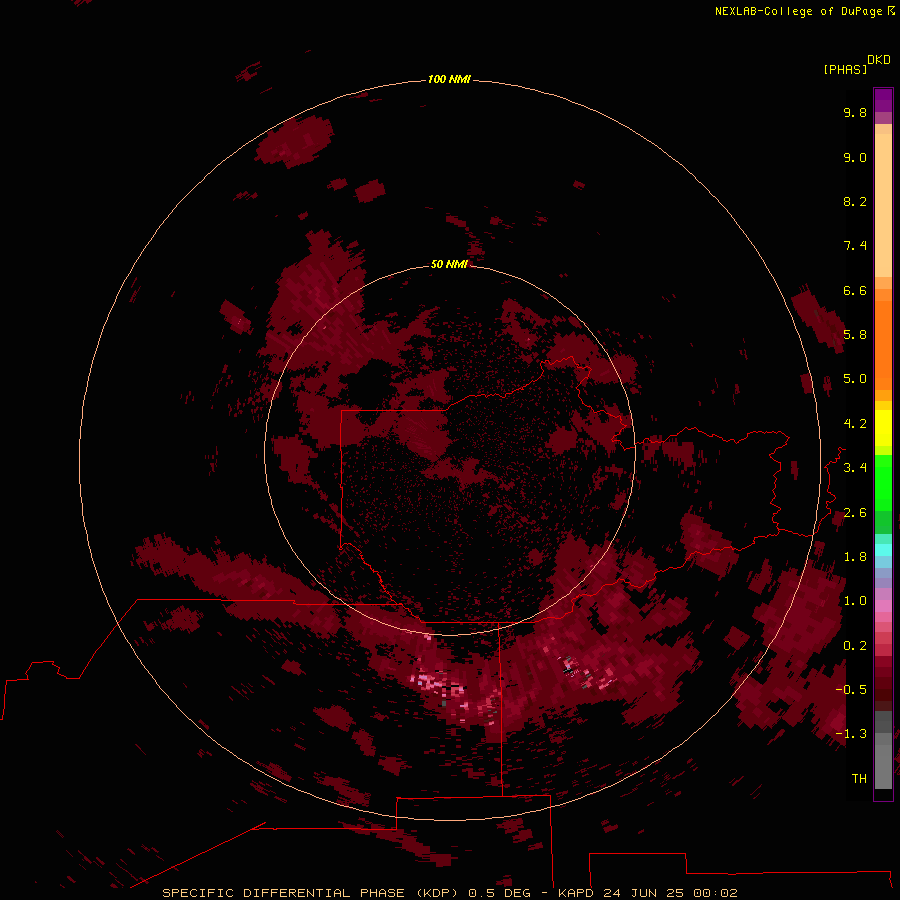The height and width of the screenshot is (900, 900).
Task: Click the peach-colored segment of the color bar
Action: pos(883,205)
